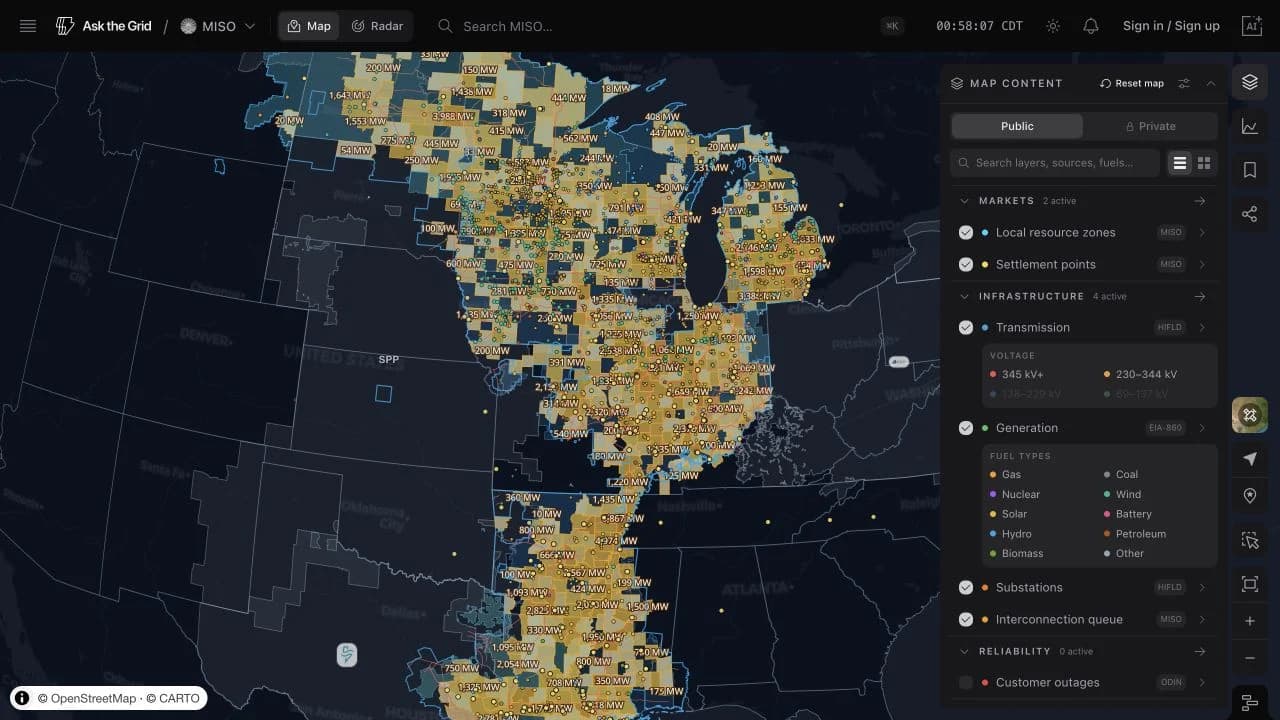Click Sign in / Sign up
Image resolution: width=1280 pixels, height=720 pixels.
click(1171, 26)
